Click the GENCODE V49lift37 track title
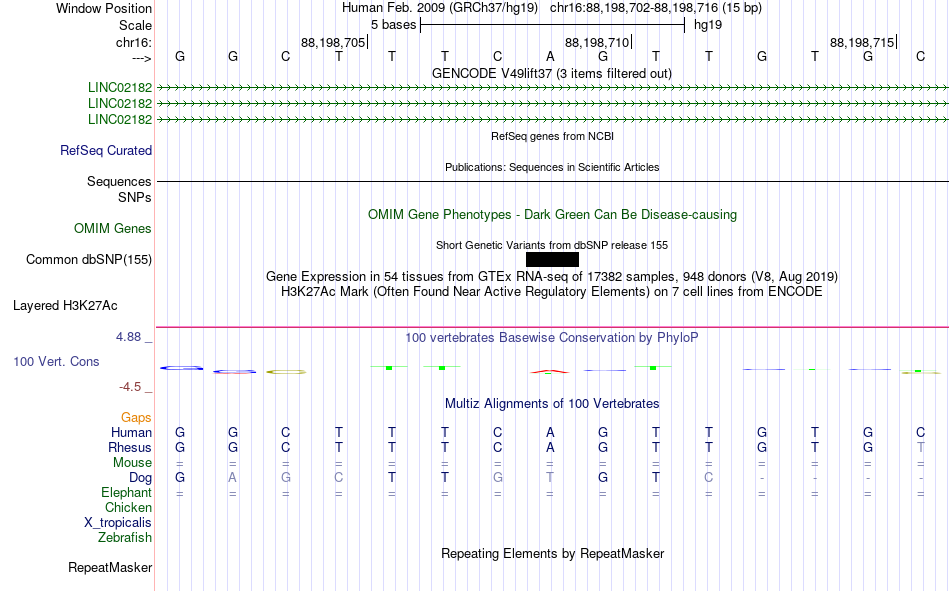 tap(552, 73)
